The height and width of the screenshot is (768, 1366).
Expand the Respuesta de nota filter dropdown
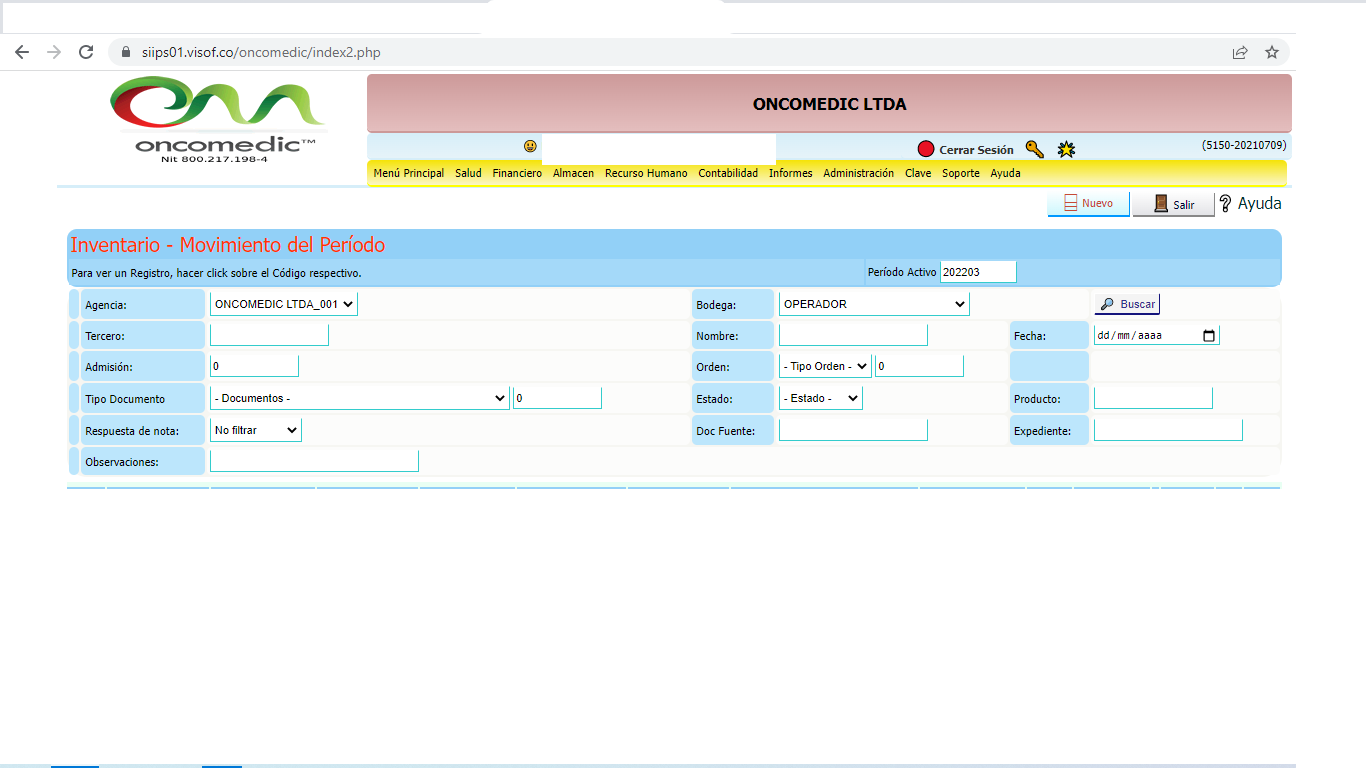coord(256,430)
